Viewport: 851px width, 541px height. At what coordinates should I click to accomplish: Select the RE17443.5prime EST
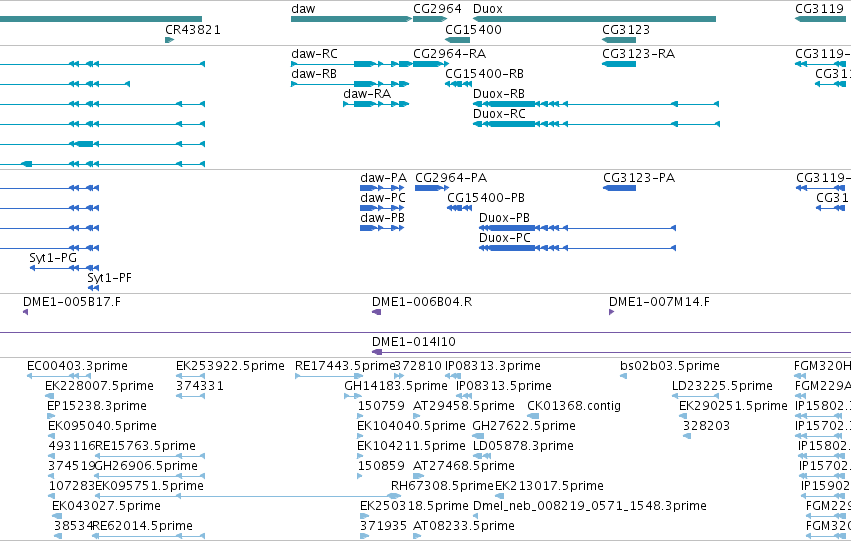tap(329, 375)
